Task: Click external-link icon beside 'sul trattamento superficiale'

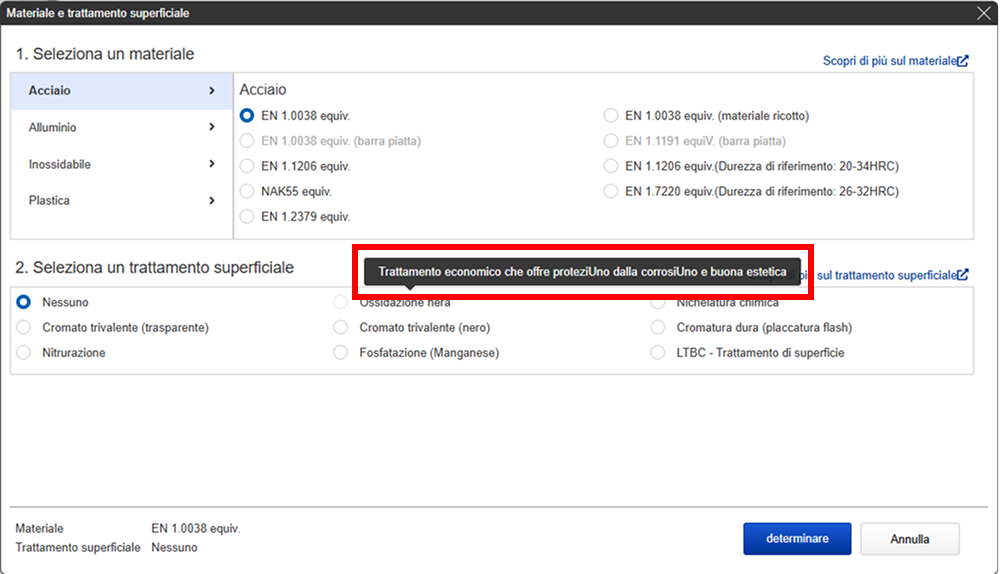Action: (963, 275)
